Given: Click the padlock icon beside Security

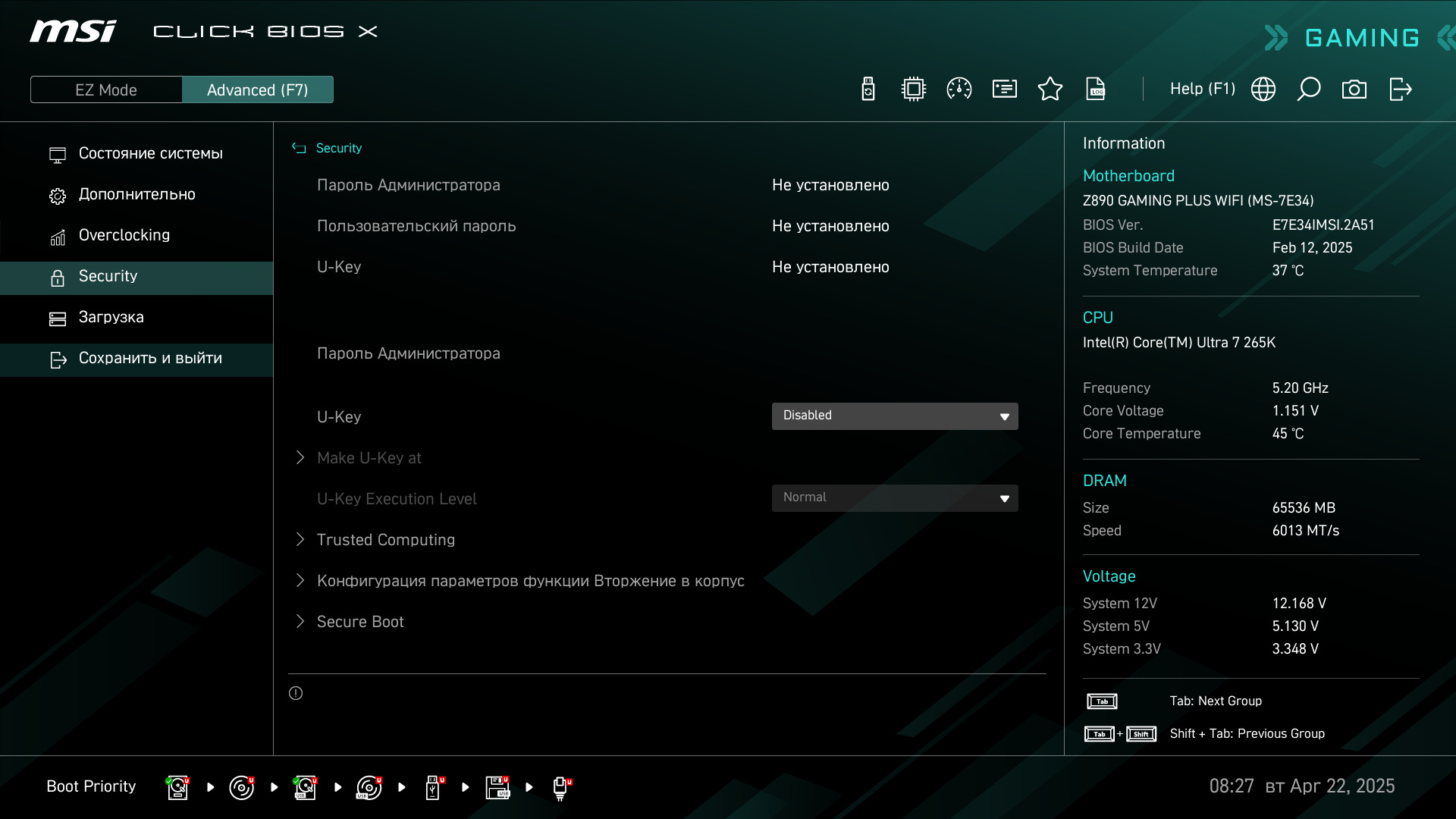Looking at the screenshot, I should [x=58, y=278].
